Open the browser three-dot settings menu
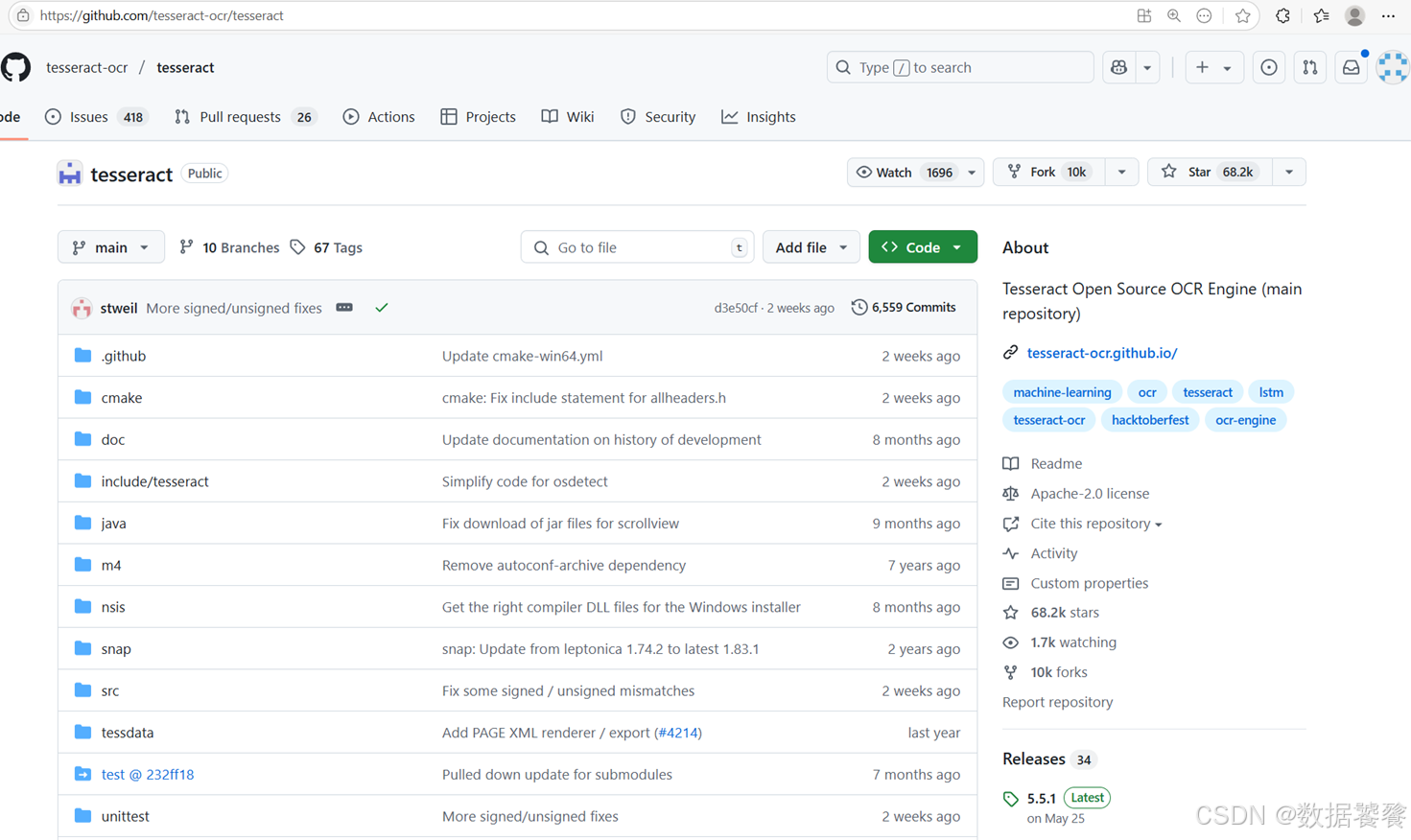 pos(1388,15)
